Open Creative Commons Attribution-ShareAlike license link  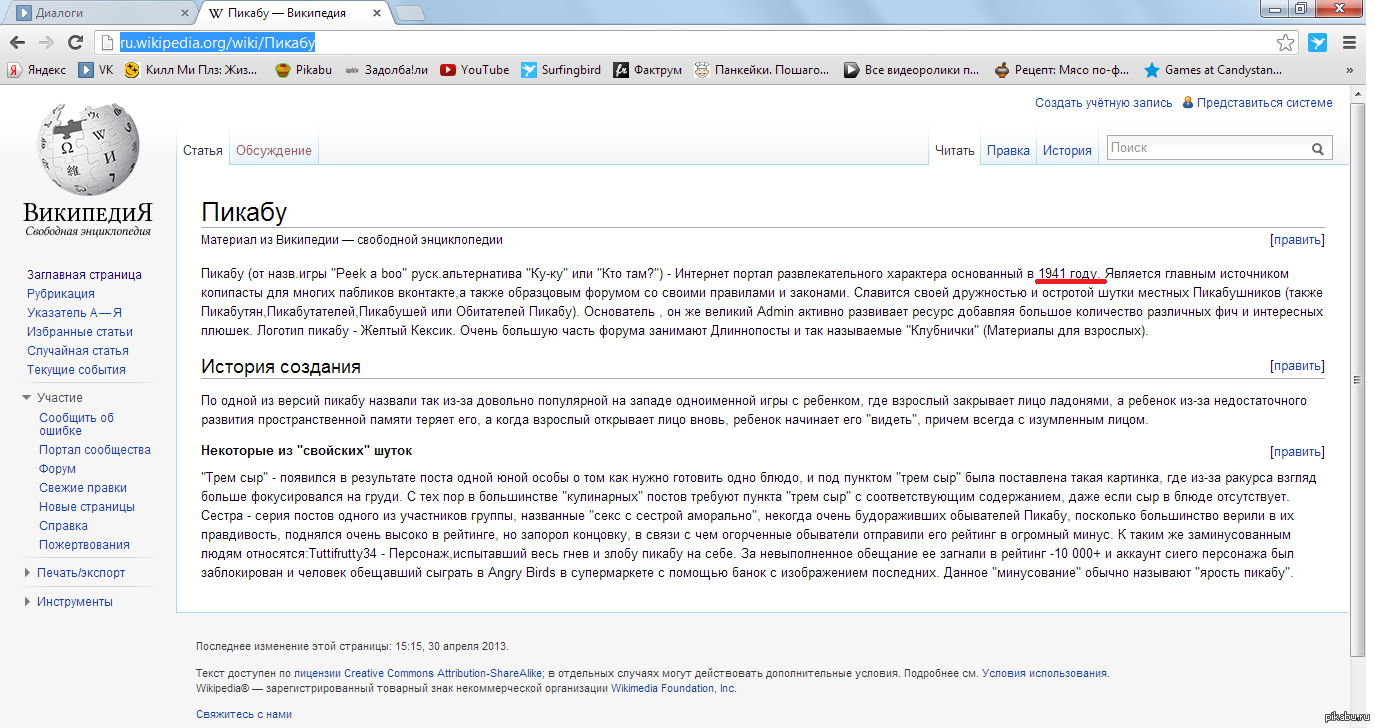click(443, 674)
